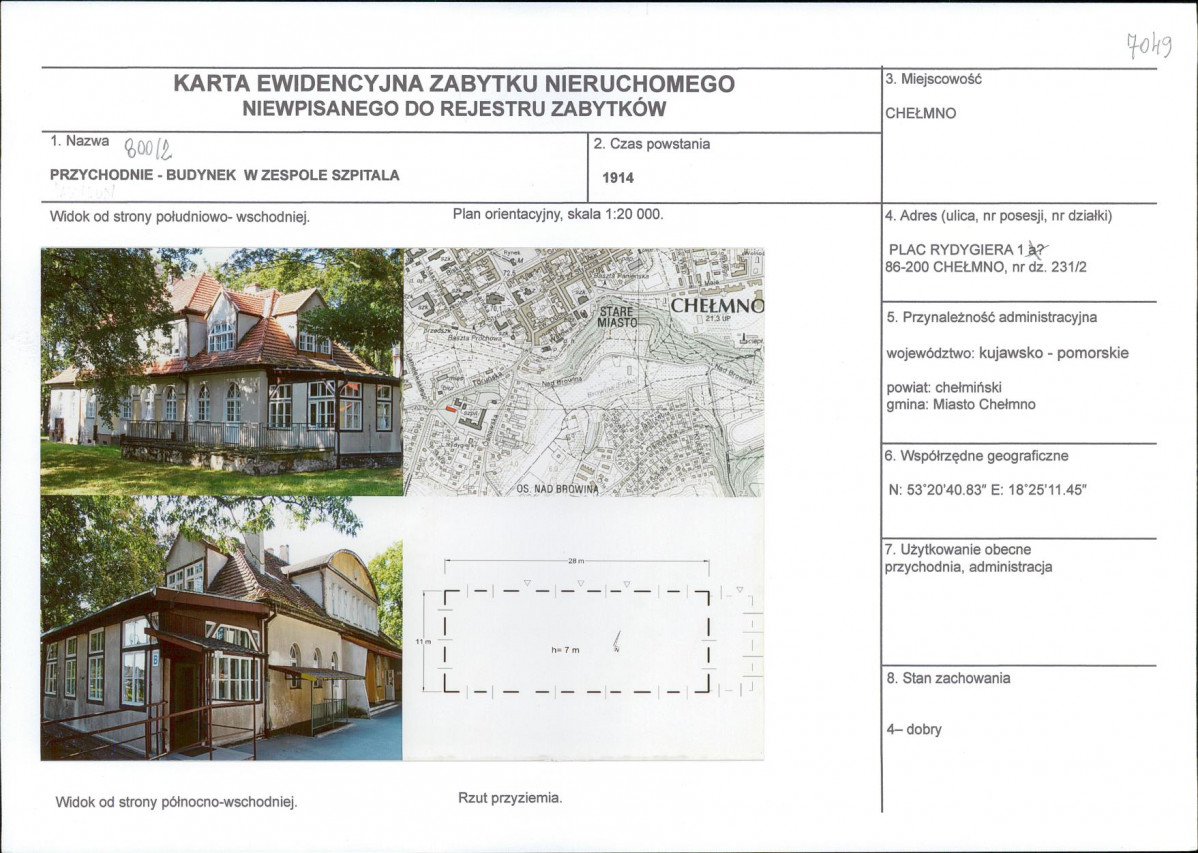Click the locality value CHEŁMNO
The width and height of the screenshot is (1198, 853).
920,113
